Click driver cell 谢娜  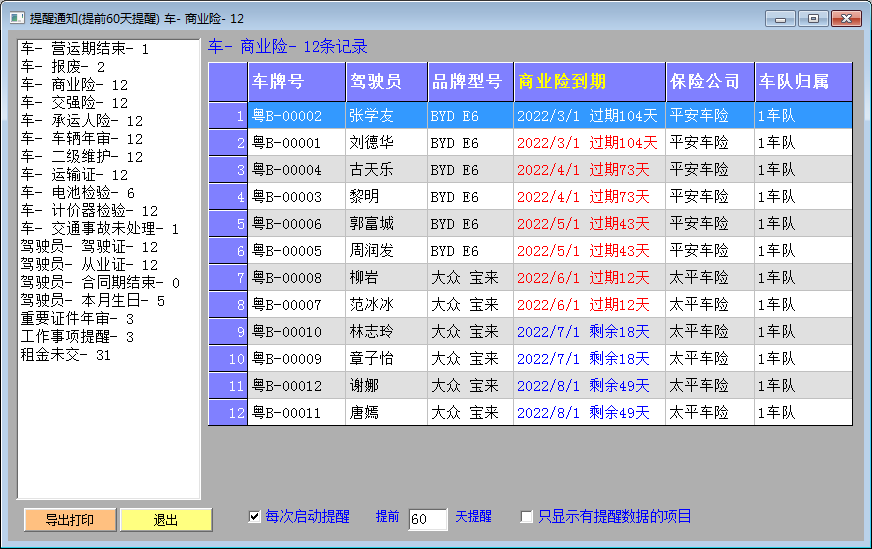pos(387,385)
